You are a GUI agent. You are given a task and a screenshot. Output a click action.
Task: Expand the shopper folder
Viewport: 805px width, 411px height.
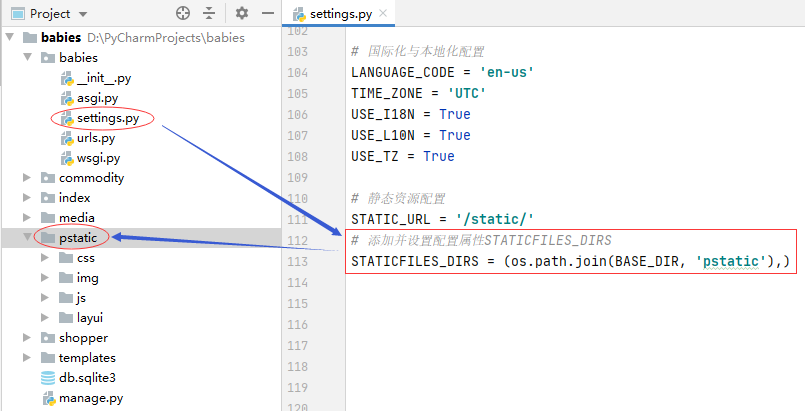(x=27, y=338)
